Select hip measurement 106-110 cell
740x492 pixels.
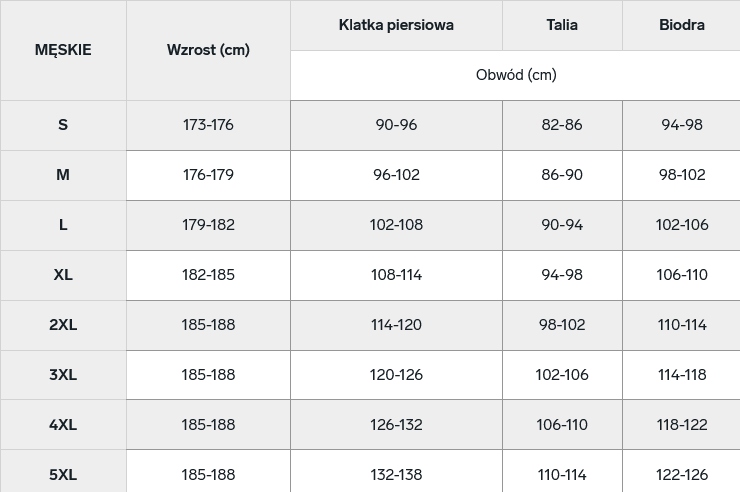(x=682, y=275)
